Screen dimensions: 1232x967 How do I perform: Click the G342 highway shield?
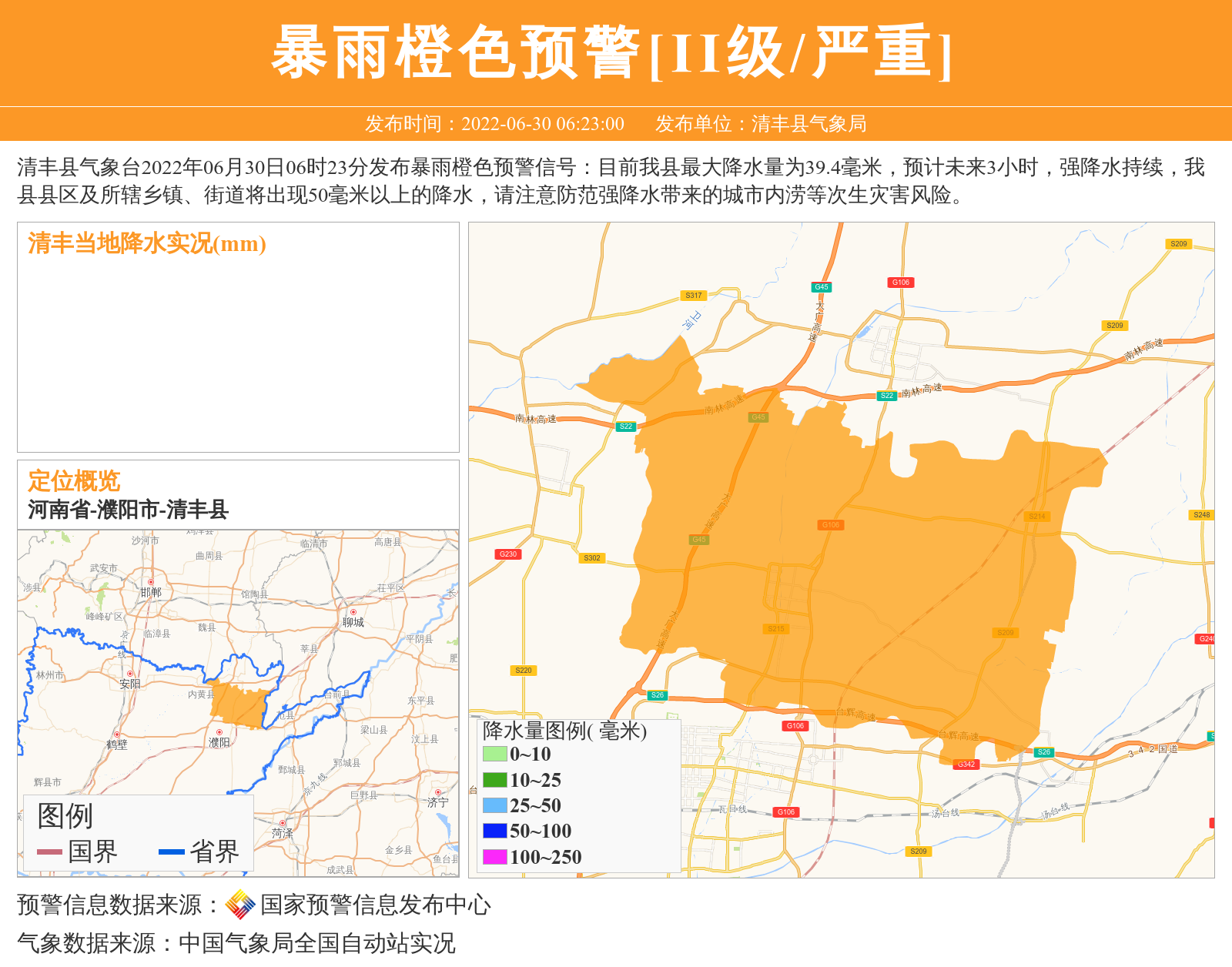click(x=966, y=765)
